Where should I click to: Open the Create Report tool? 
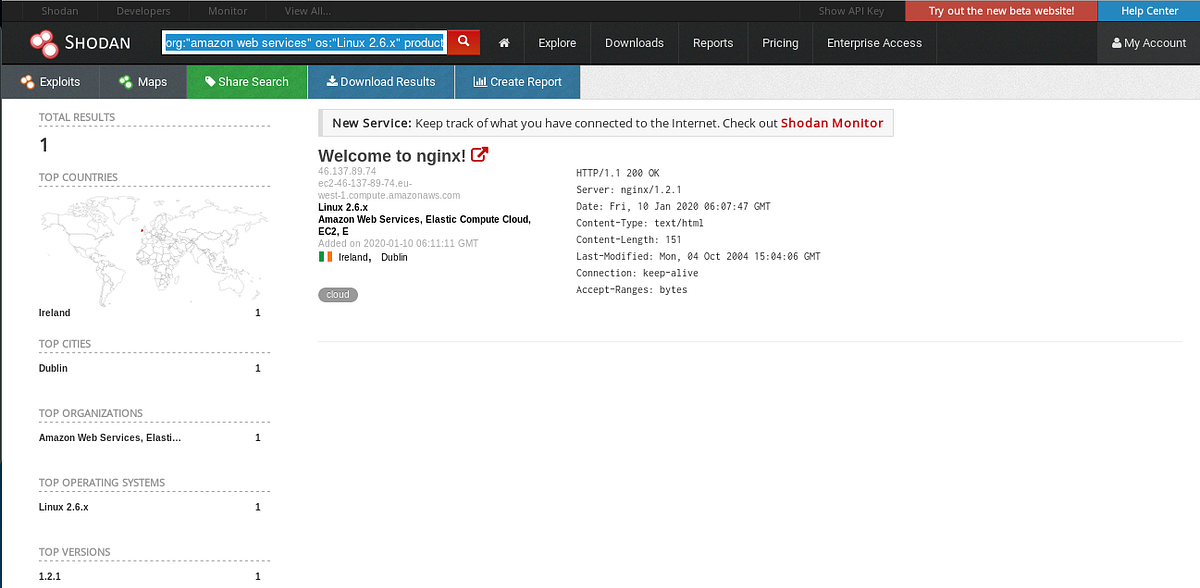point(517,81)
